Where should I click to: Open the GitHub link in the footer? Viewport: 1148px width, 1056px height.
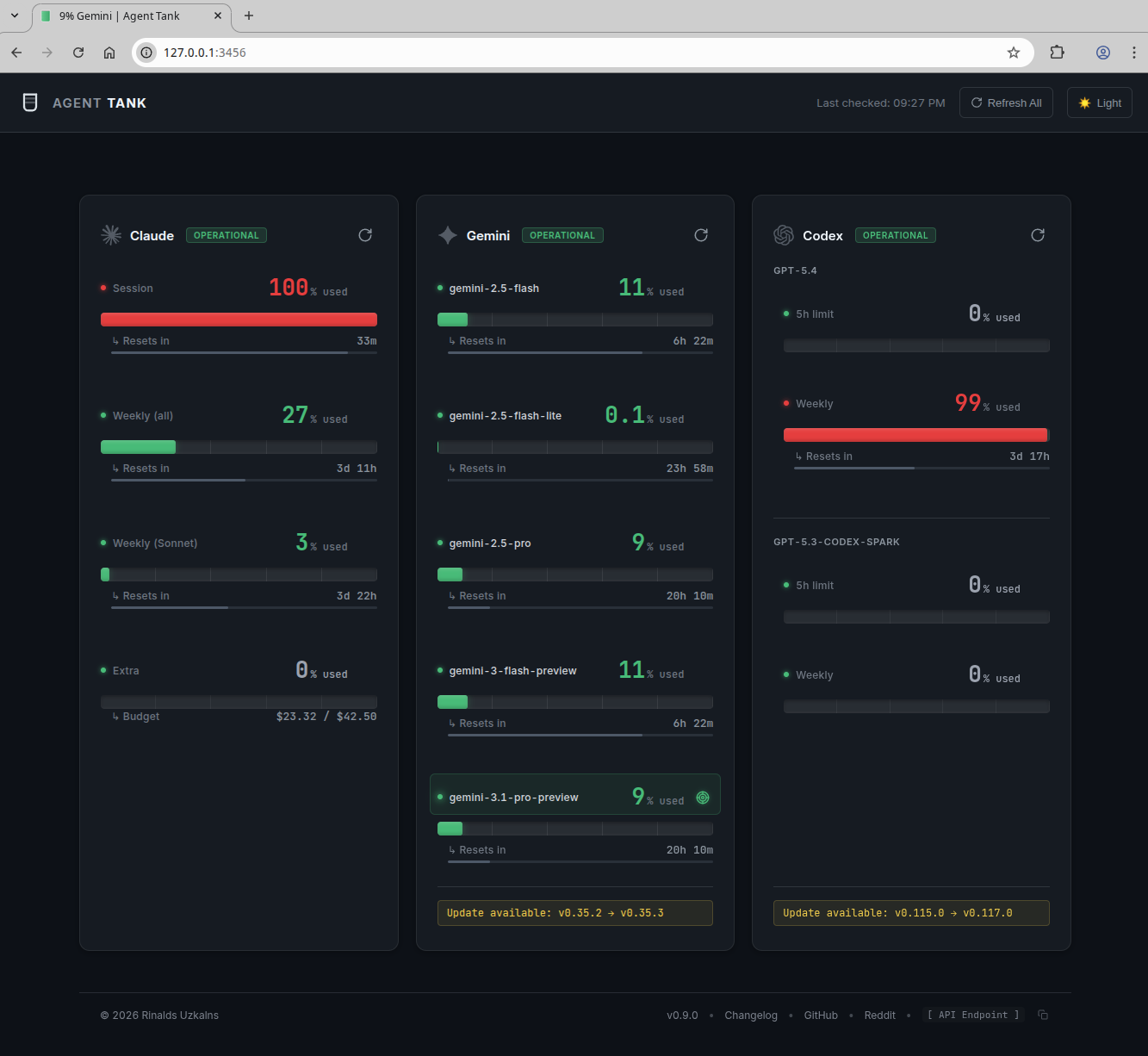point(820,1015)
